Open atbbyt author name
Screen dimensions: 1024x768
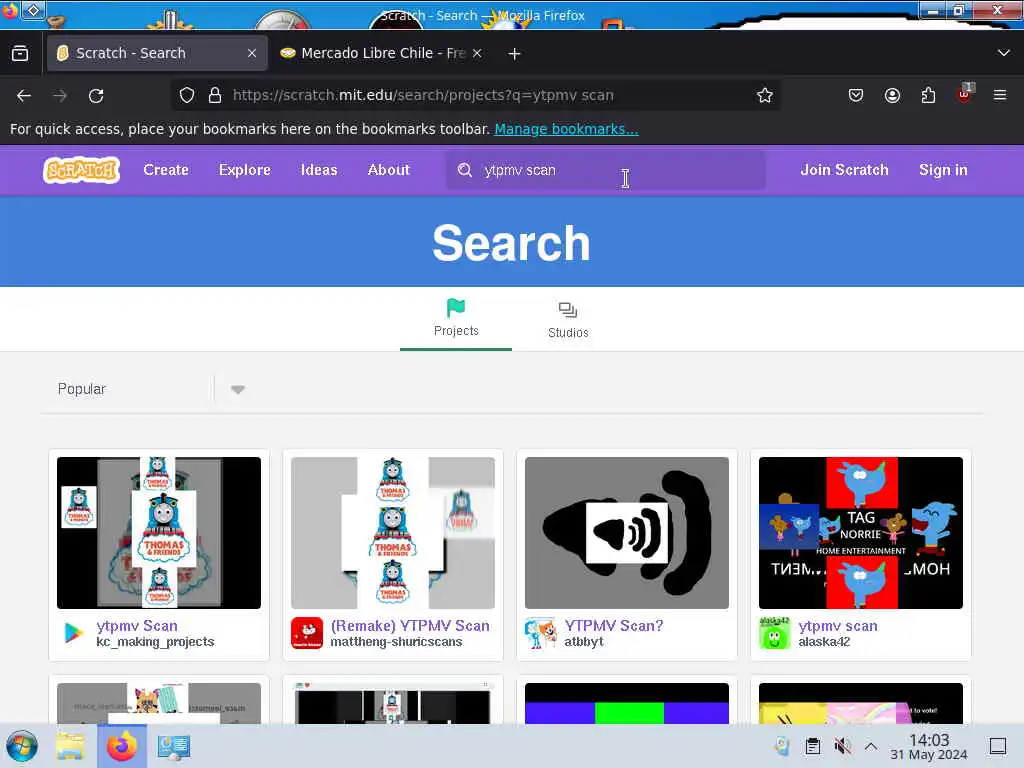583,642
